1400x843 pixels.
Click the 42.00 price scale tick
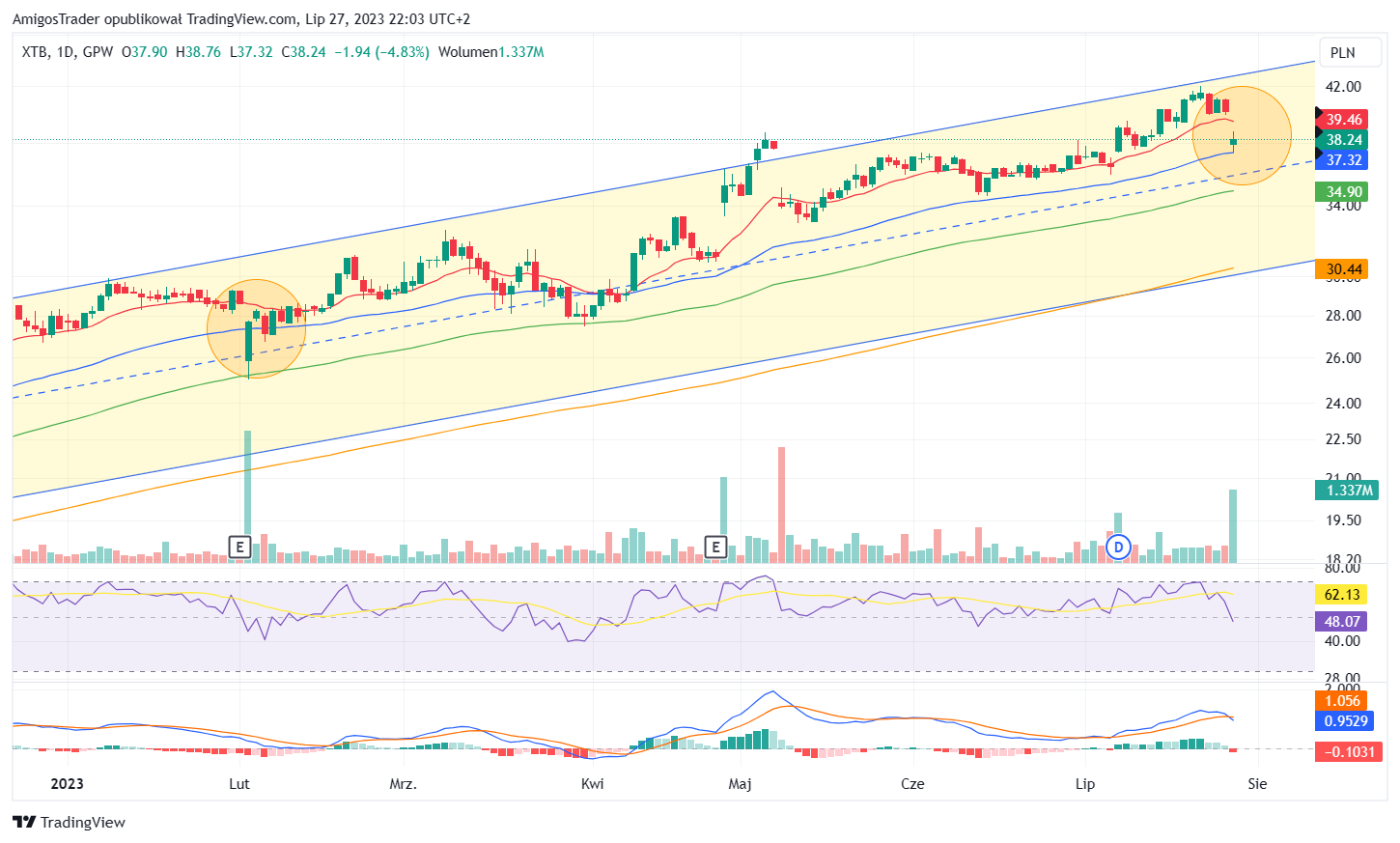pyautogui.click(x=1343, y=87)
